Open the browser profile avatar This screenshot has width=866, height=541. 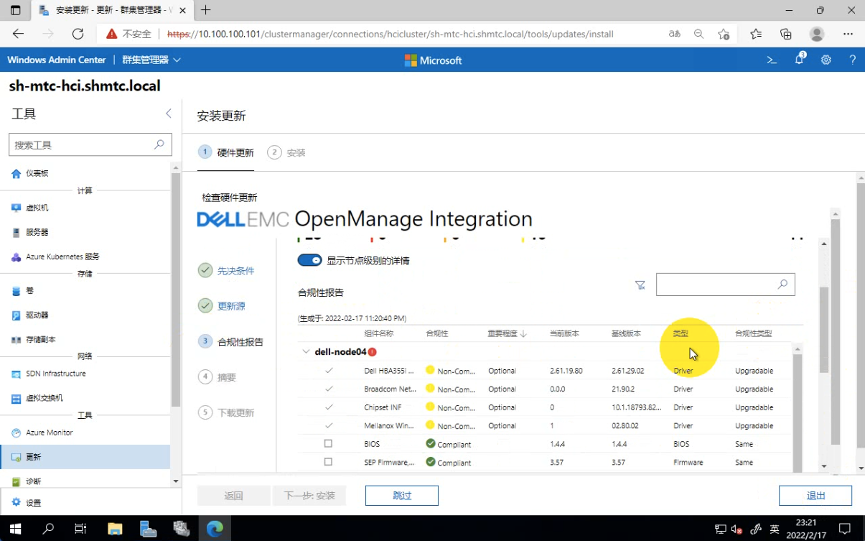pyautogui.click(x=817, y=34)
